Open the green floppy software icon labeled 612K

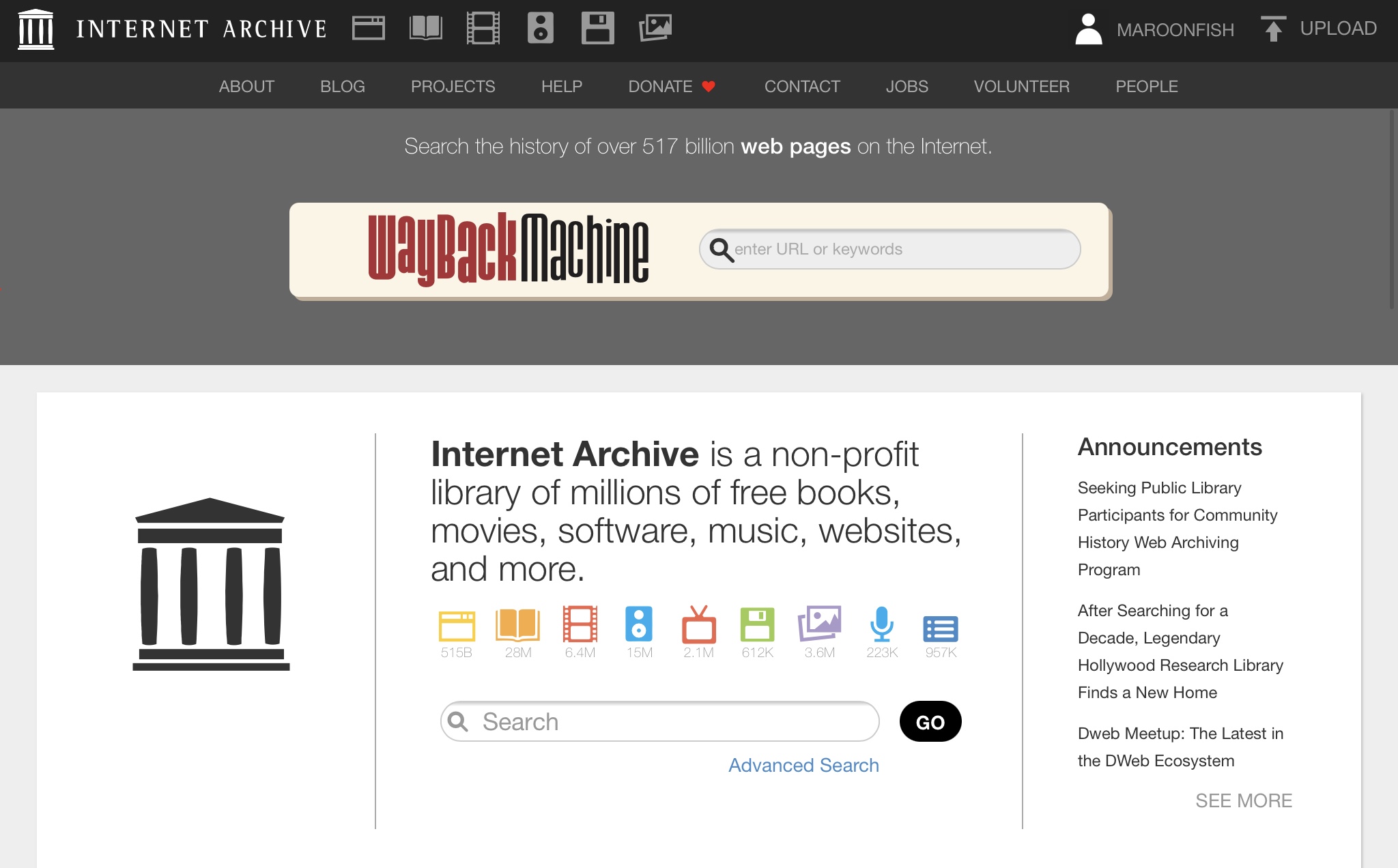click(758, 624)
